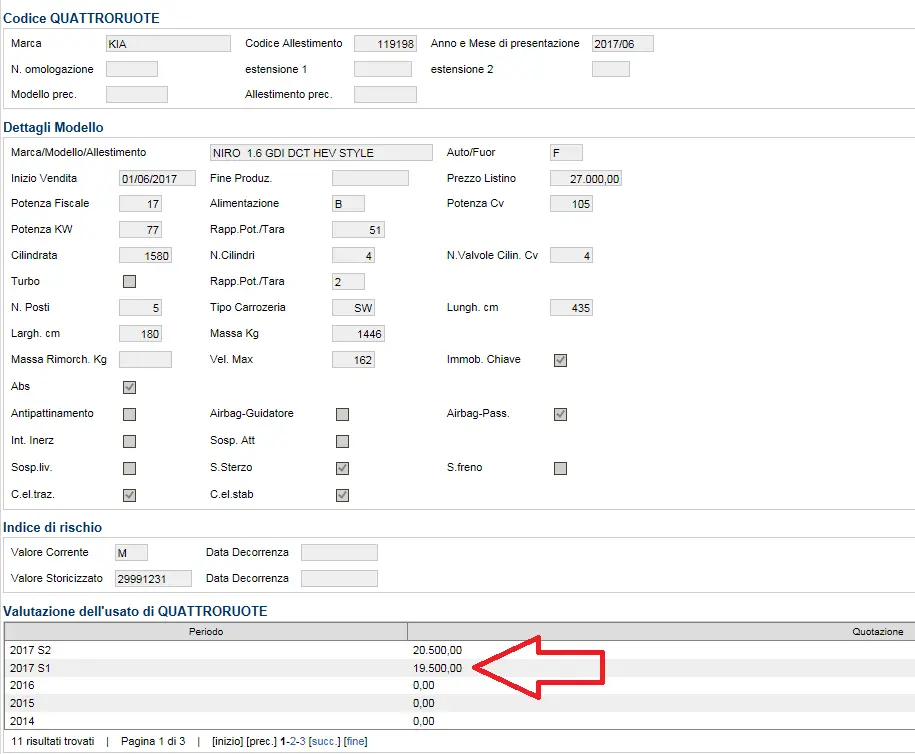The image size is (915, 754).
Task: Click the Modello prec. field
Action: click(137, 95)
